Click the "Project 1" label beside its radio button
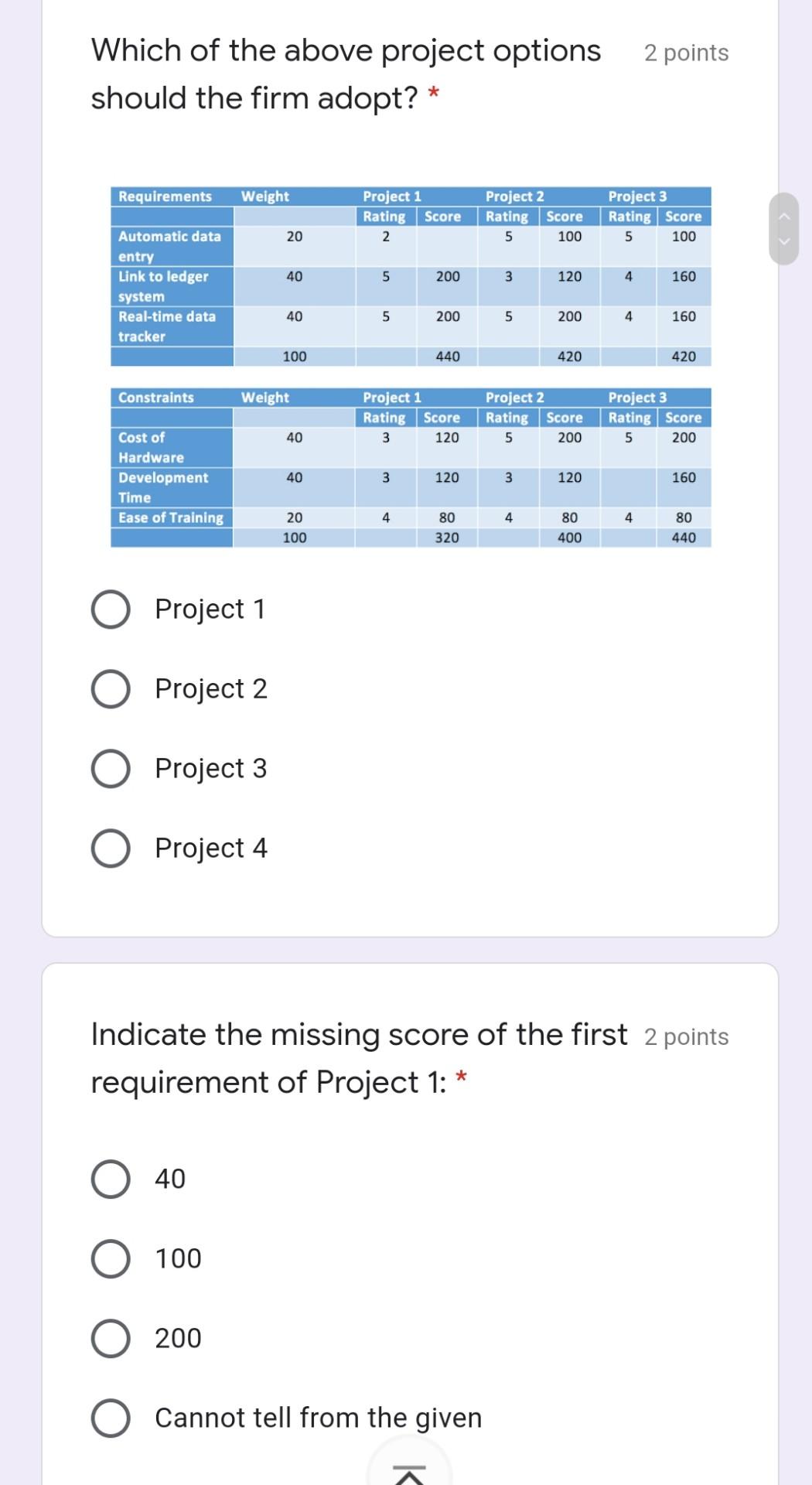The width and height of the screenshot is (812, 1485). 210,609
